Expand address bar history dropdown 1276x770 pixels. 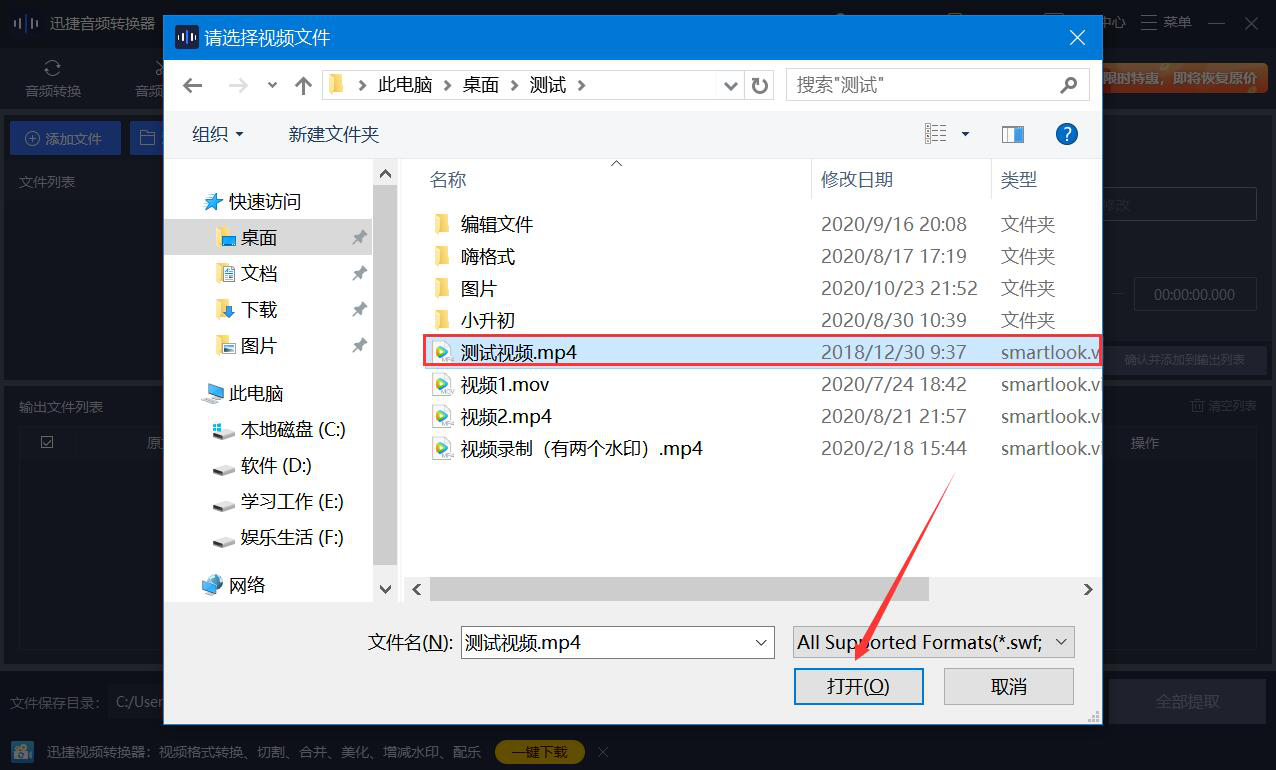pos(732,86)
